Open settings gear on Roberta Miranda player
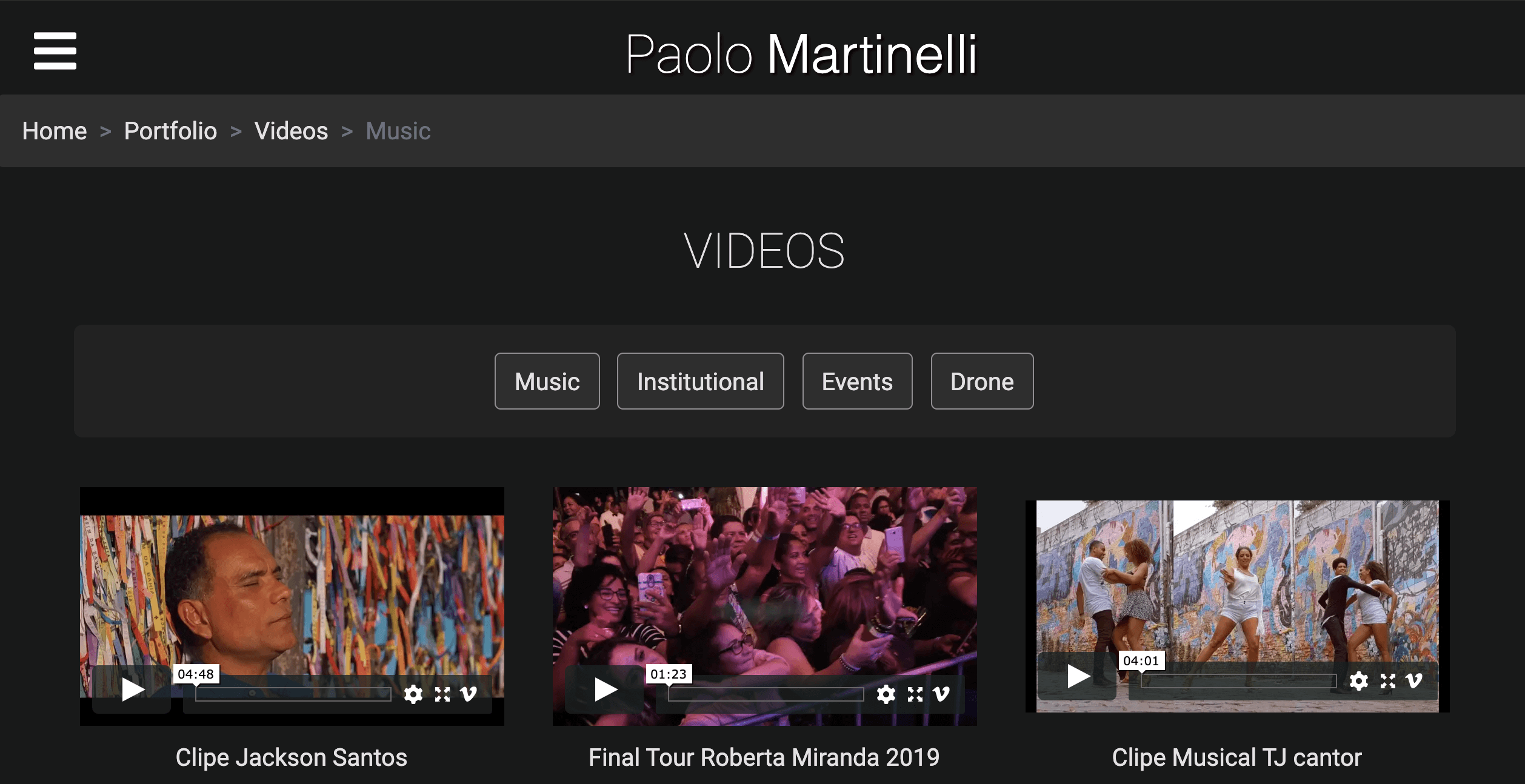 pos(886,694)
